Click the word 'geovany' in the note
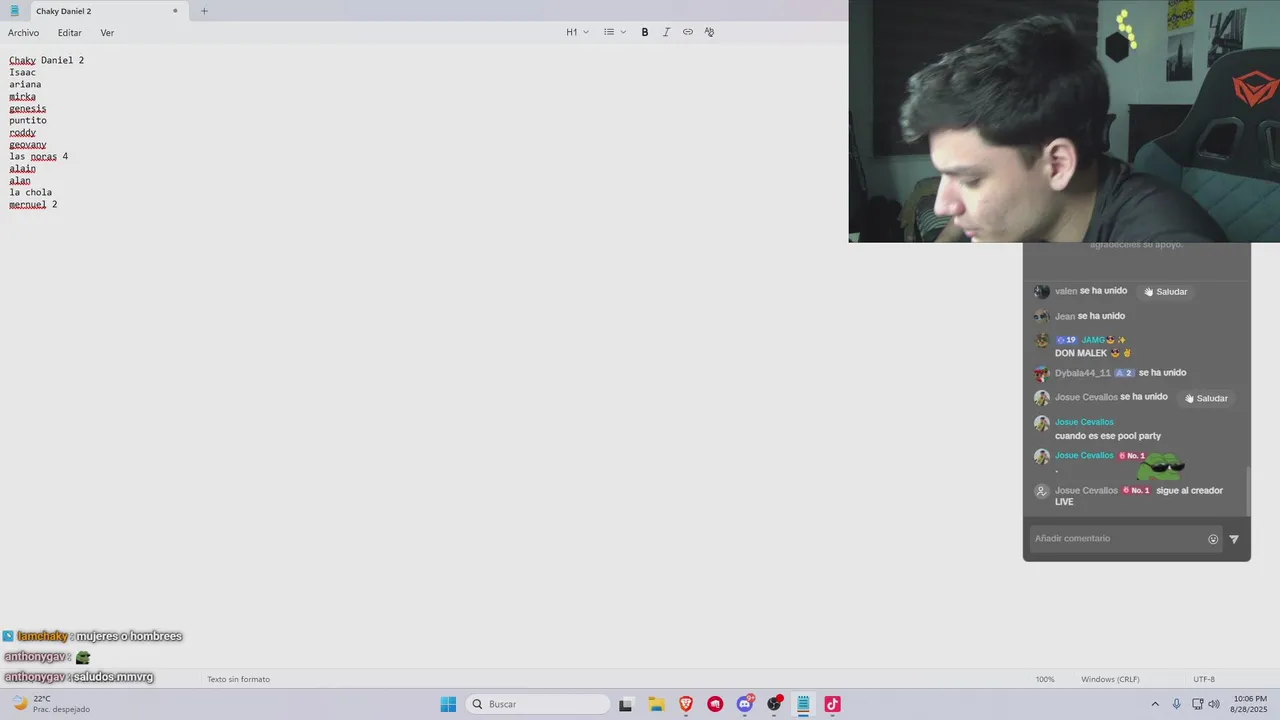1280x720 pixels. coord(27,144)
